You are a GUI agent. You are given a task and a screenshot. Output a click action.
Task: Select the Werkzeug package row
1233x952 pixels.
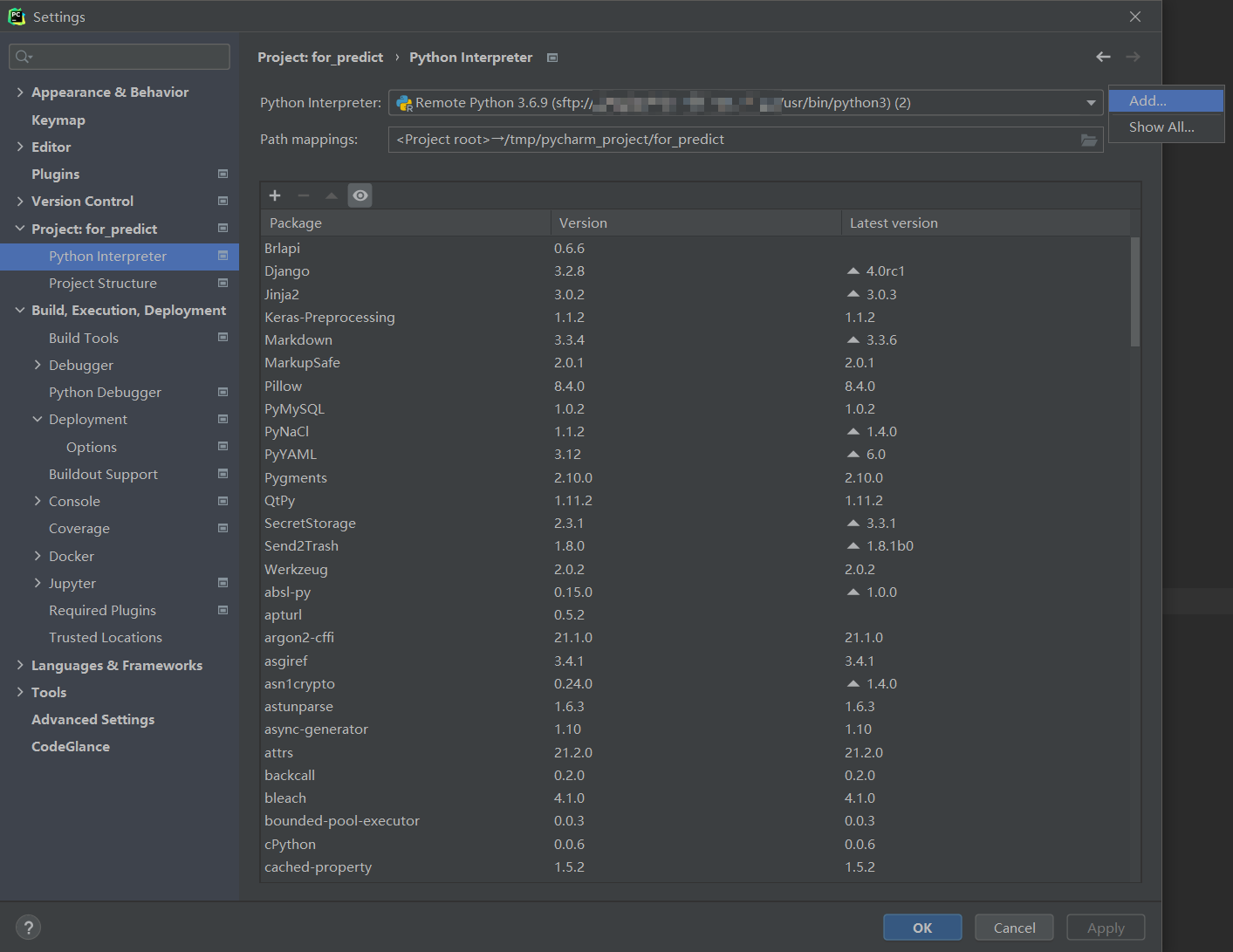pos(695,569)
